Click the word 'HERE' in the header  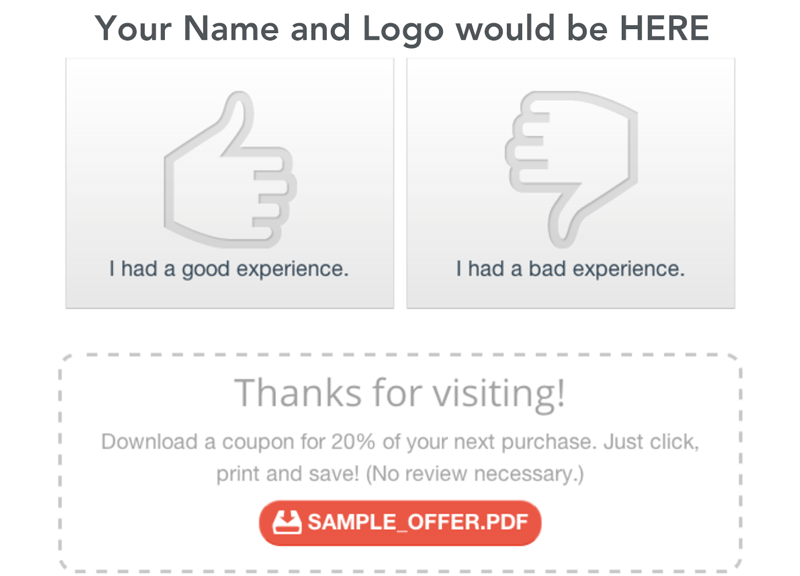[664, 29]
